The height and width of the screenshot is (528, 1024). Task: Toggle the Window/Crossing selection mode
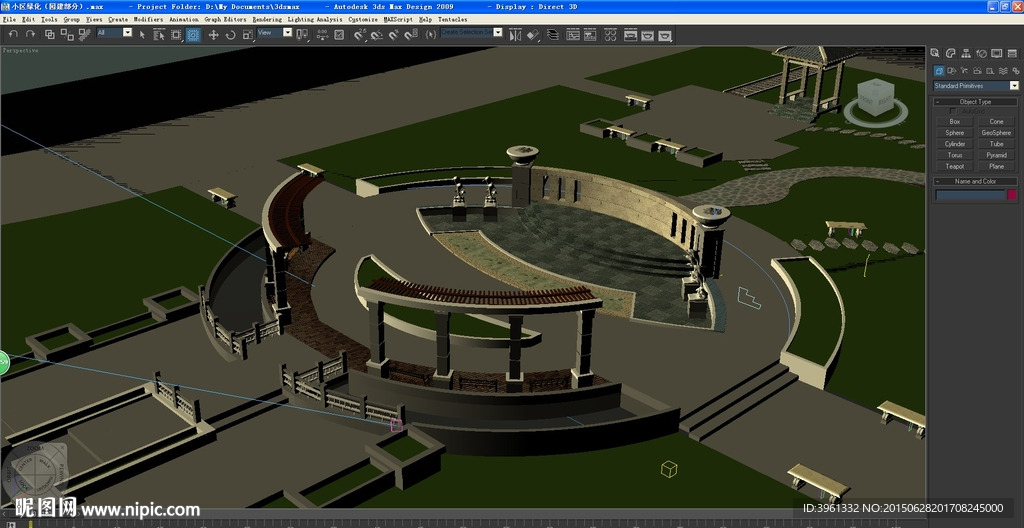point(193,34)
